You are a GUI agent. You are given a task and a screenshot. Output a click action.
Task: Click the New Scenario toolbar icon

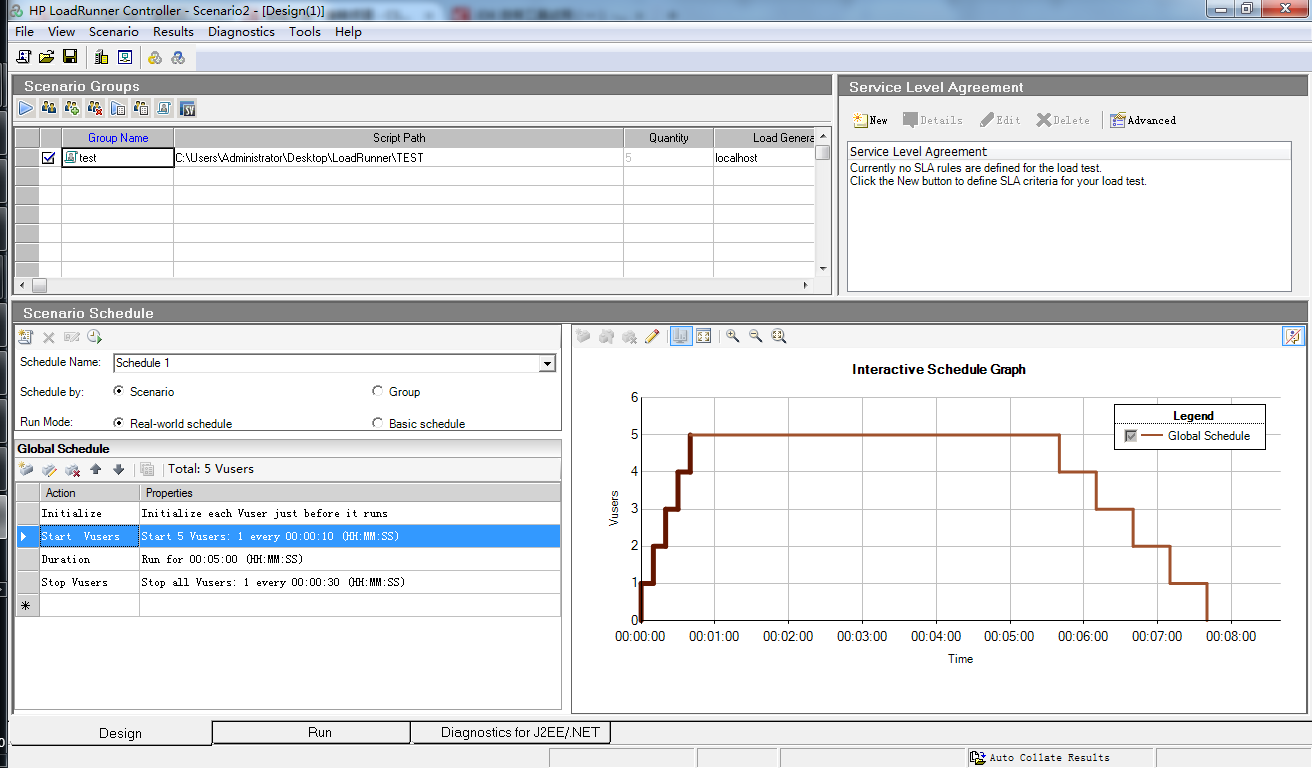click(24, 57)
